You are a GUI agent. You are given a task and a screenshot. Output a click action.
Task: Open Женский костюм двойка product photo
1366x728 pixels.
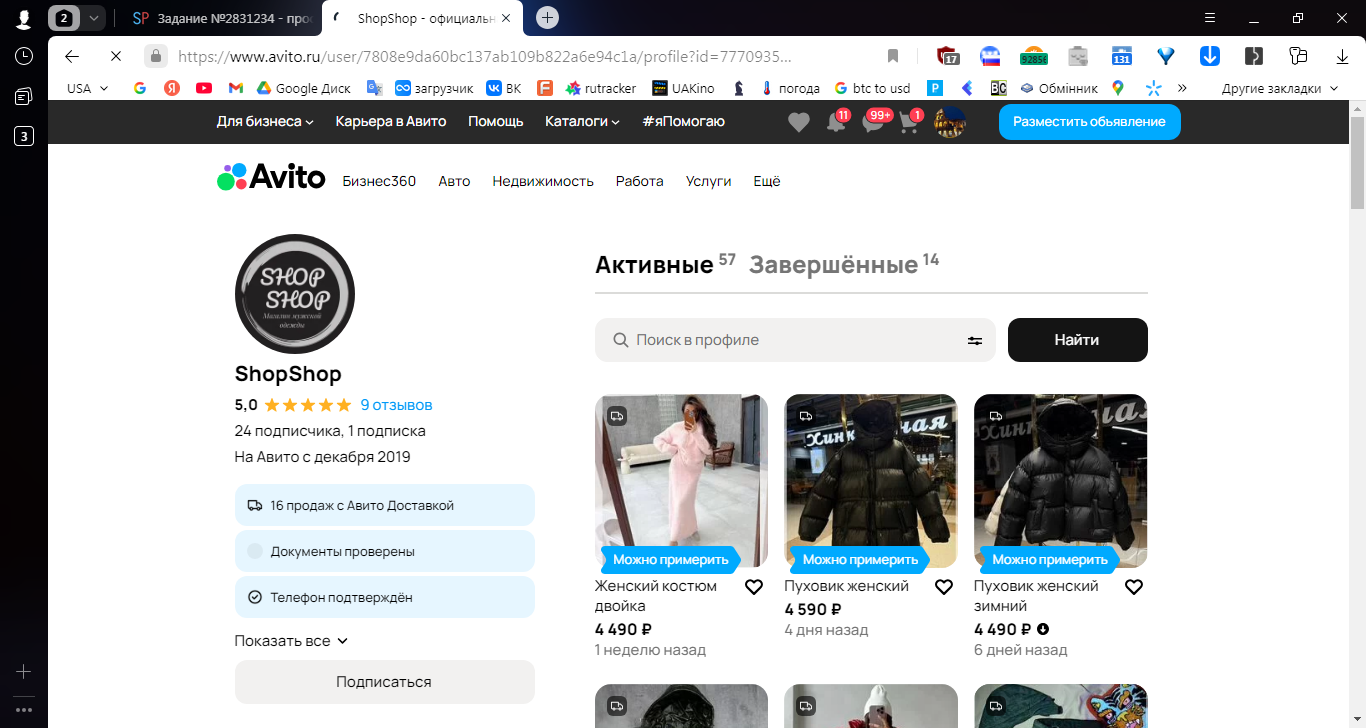681,481
